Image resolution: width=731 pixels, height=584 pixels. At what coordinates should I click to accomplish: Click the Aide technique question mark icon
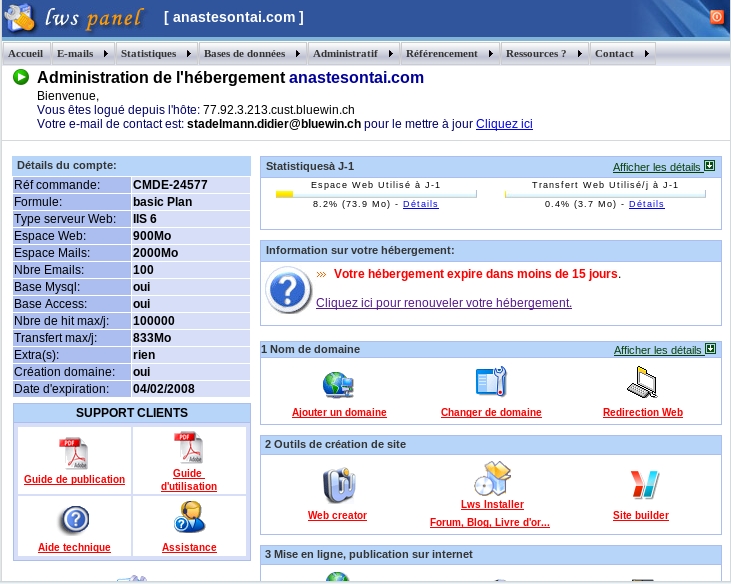(x=75, y=519)
